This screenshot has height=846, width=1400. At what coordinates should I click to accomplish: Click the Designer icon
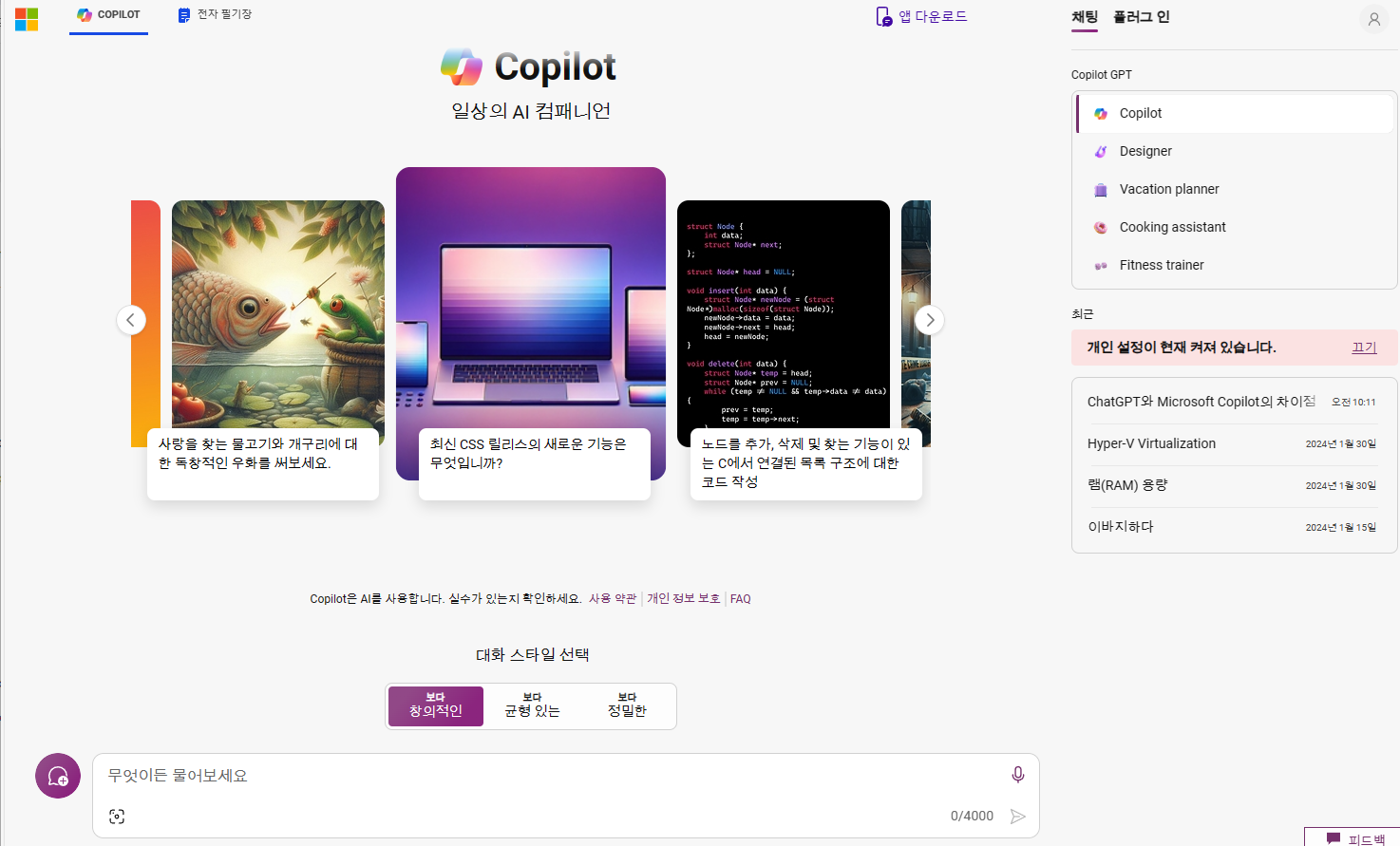(x=1101, y=151)
